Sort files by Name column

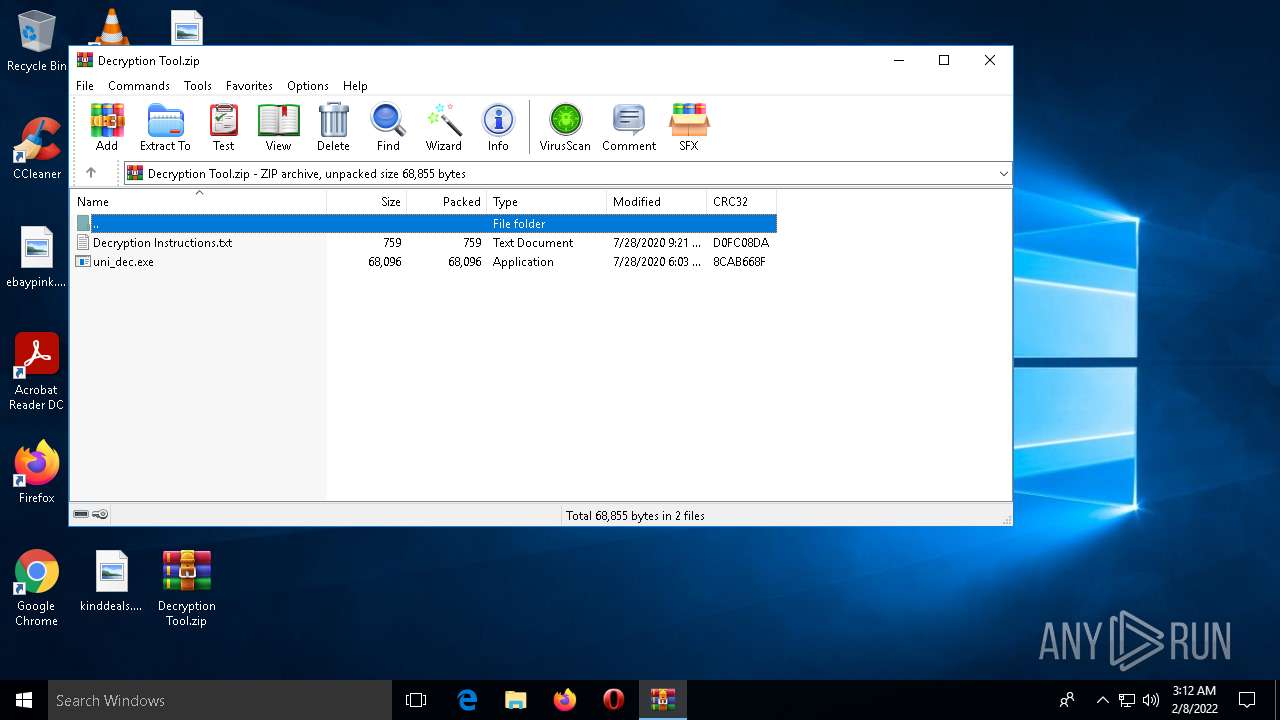coord(198,201)
